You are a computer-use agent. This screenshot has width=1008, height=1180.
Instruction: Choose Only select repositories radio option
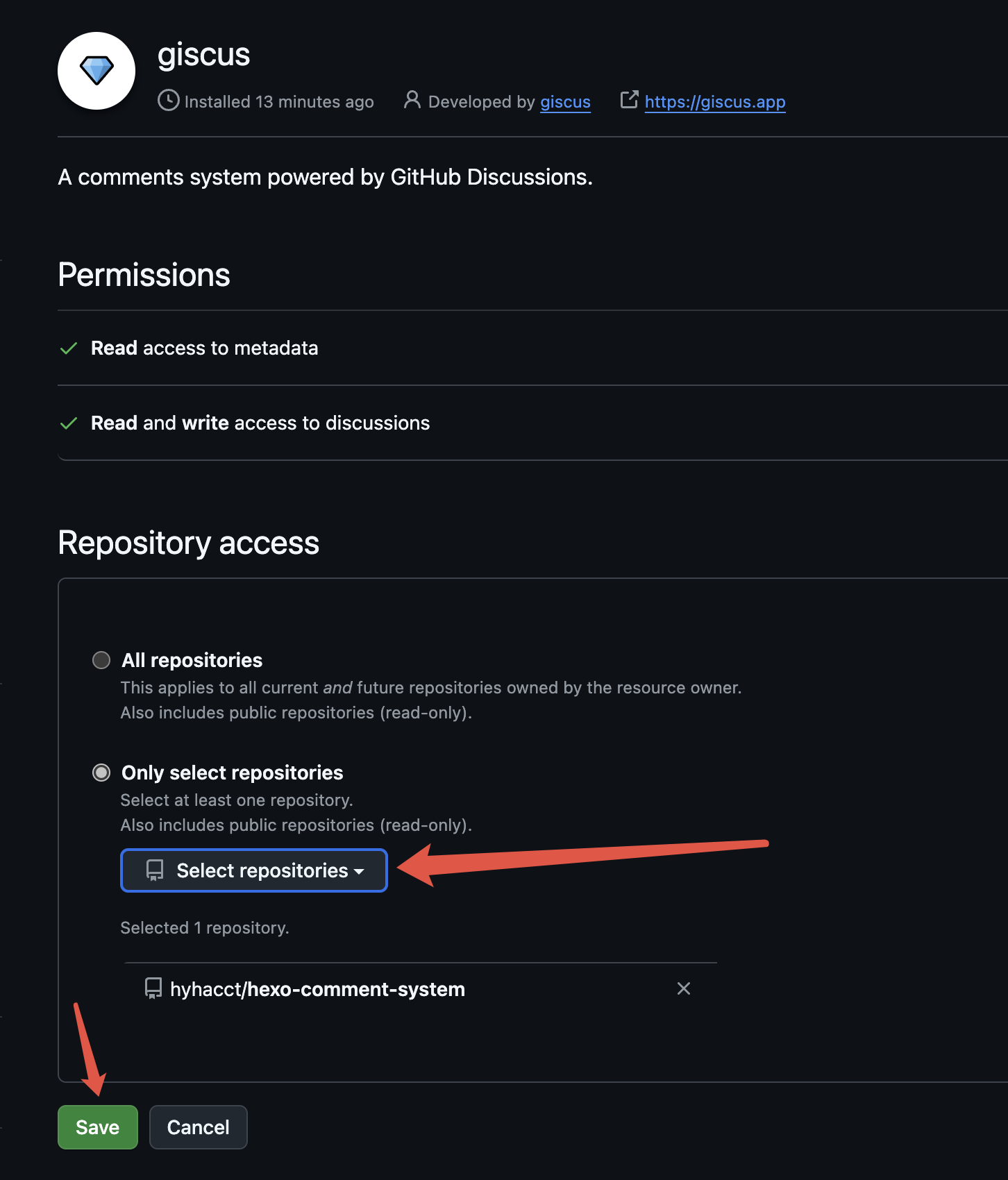[101, 773]
